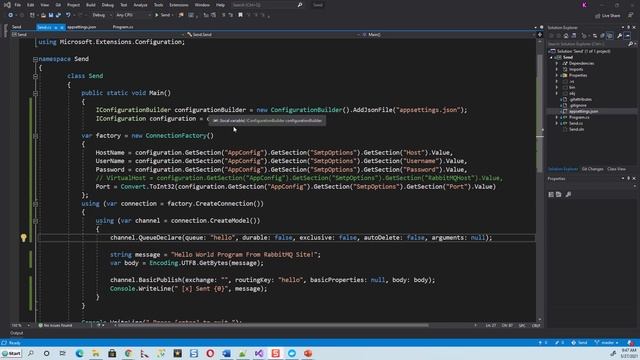Expand the Properties node in Solution Explorer
The image size is (640, 360).
pos(557,76)
